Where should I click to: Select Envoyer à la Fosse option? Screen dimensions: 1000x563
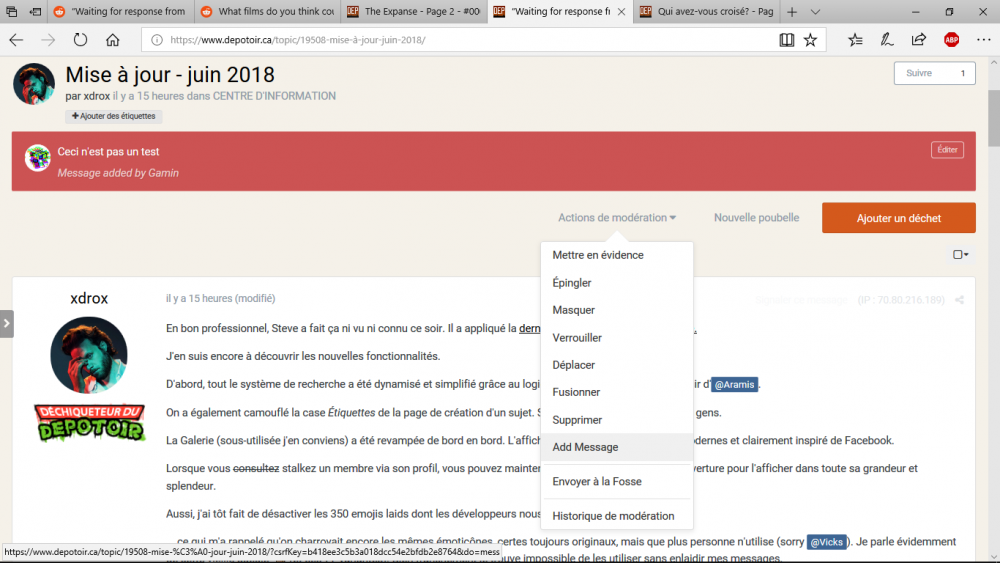pyautogui.click(x=596, y=481)
